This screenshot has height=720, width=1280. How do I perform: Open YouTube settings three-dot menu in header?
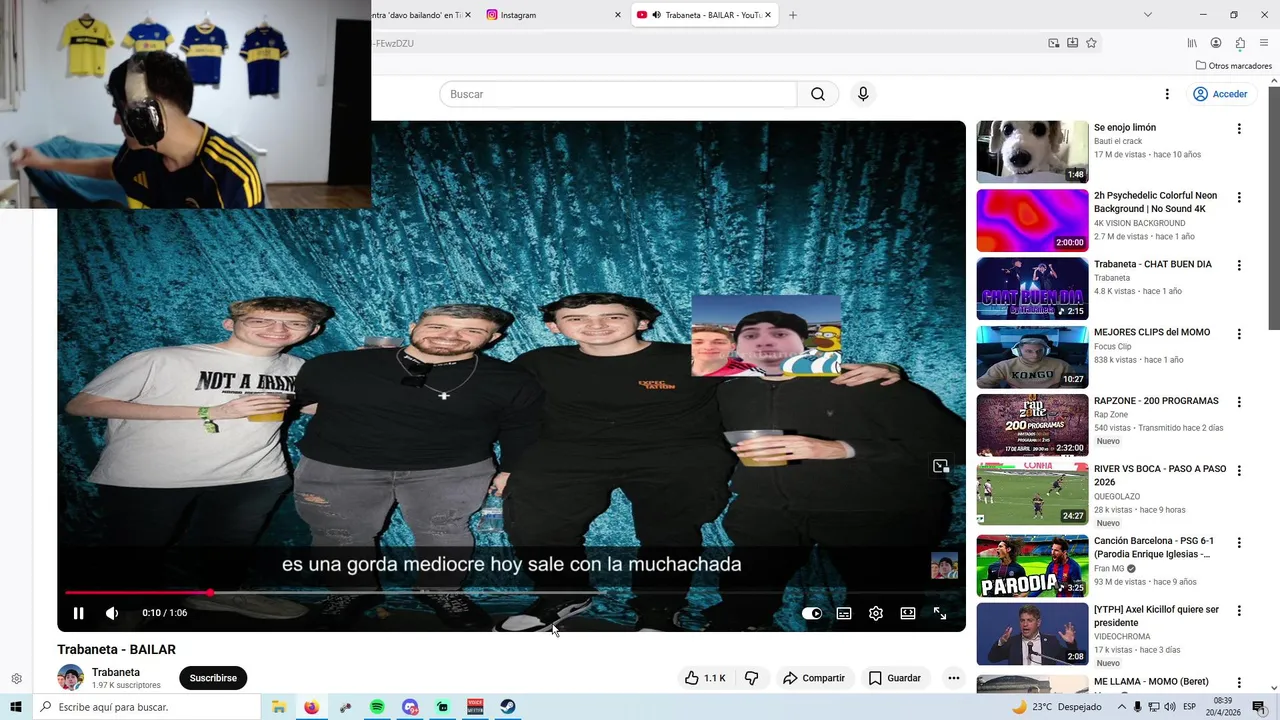tap(1166, 94)
